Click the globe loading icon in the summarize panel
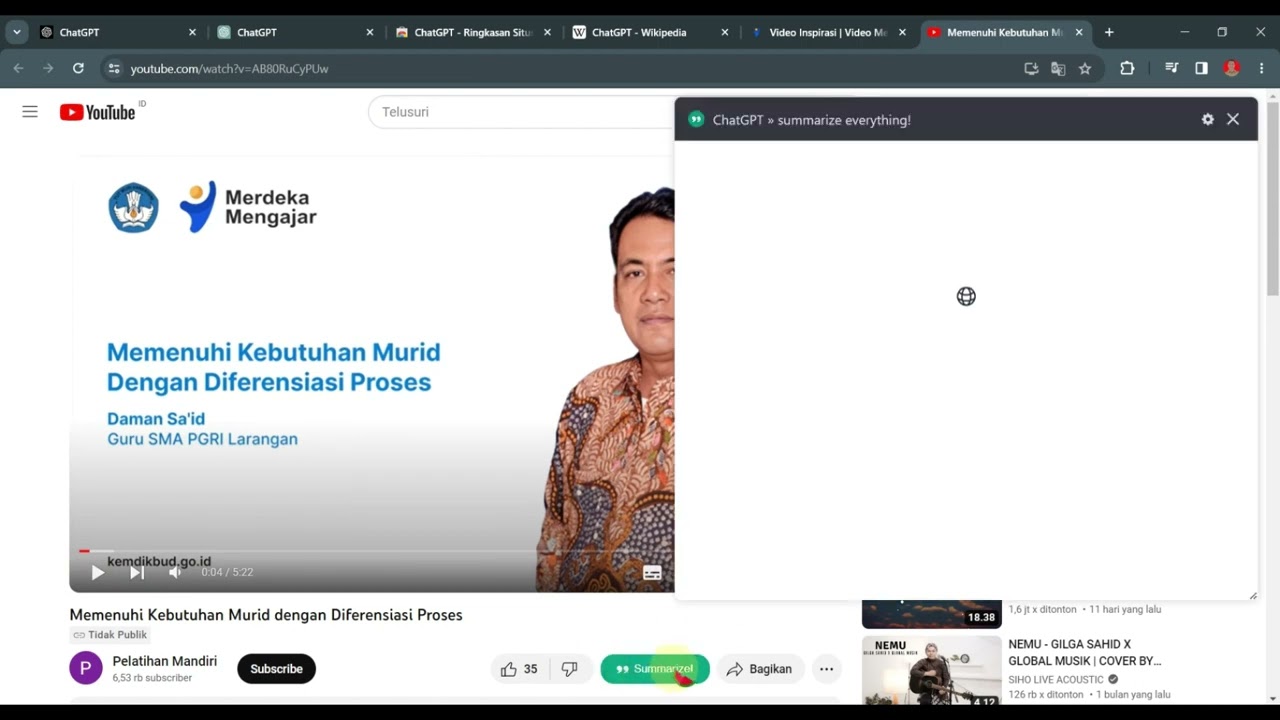This screenshot has height=720, width=1280. coord(966,296)
